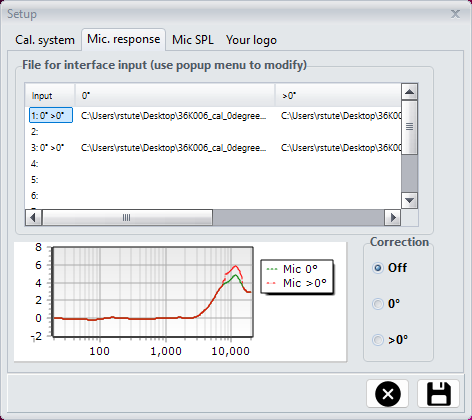
Task: Click the Mic >0° legend entry
Action: click(x=297, y=283)
